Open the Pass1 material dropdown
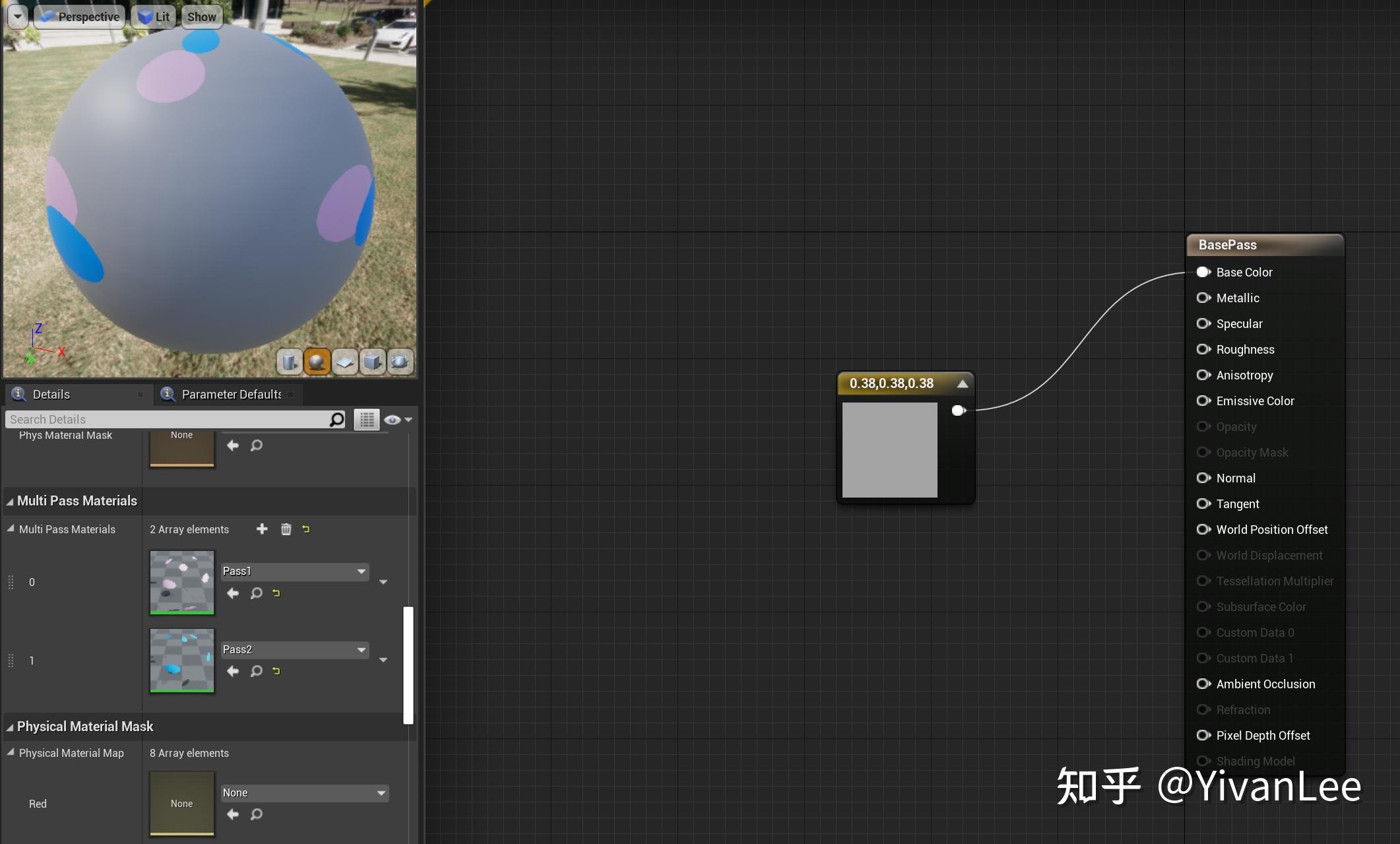 [295, 571]
